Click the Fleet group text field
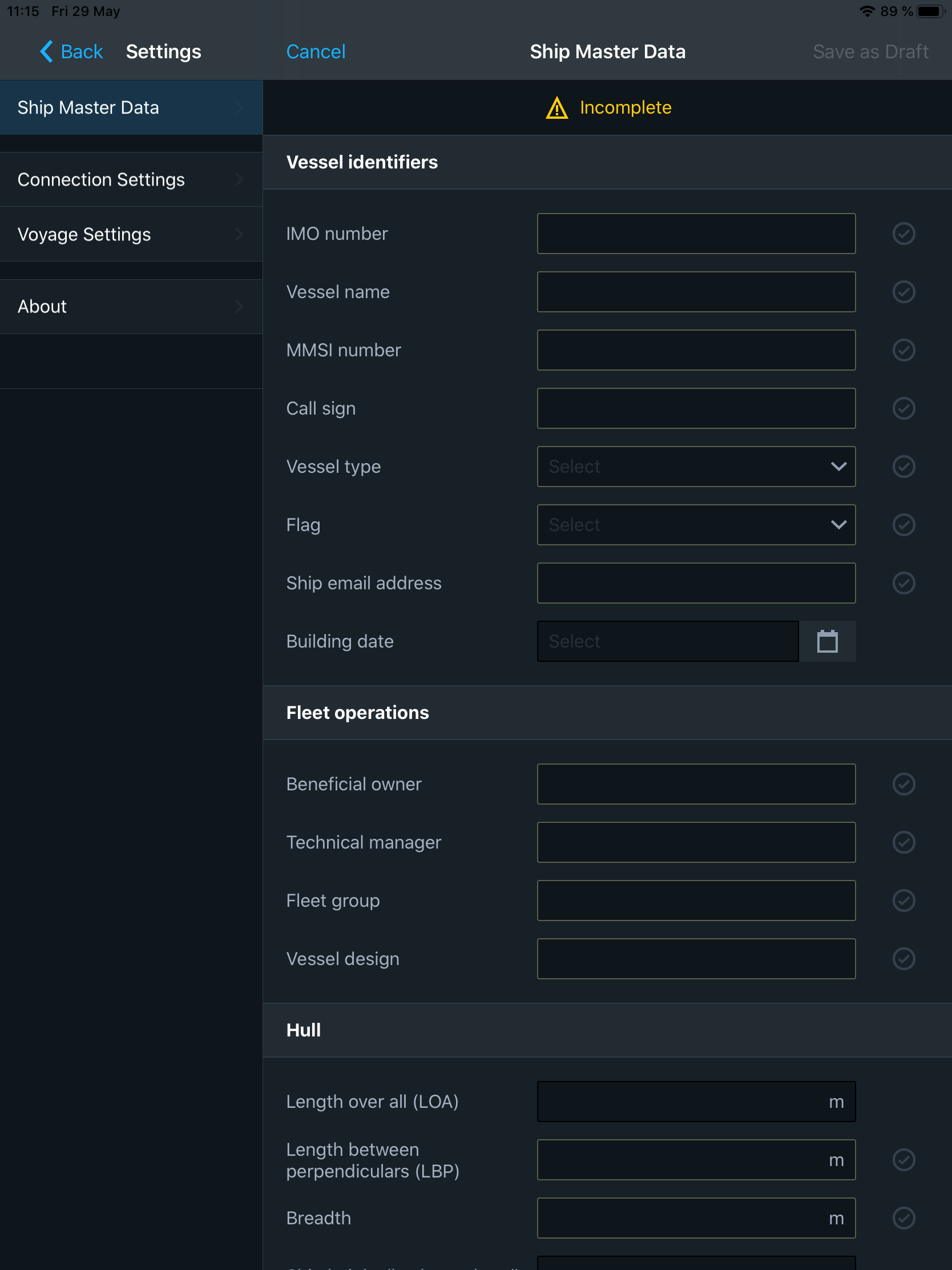Image resolution: width=952 pixels, height=1270 pixels. click(696, 901)
